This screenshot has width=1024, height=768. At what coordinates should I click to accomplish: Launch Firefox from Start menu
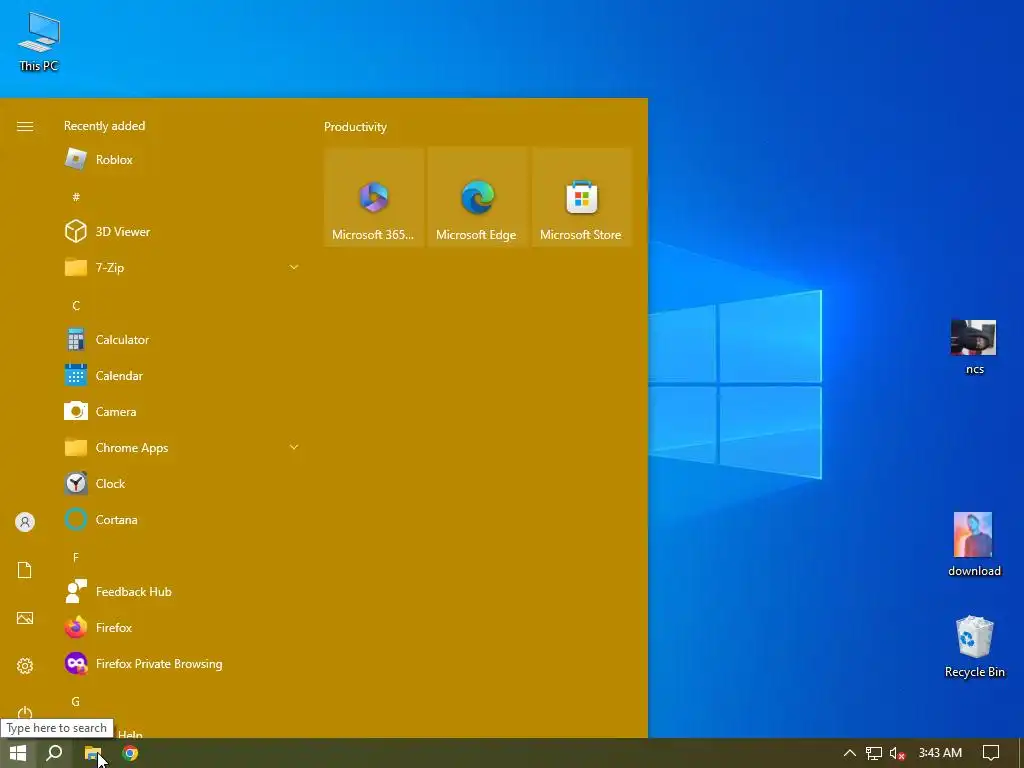181,628
